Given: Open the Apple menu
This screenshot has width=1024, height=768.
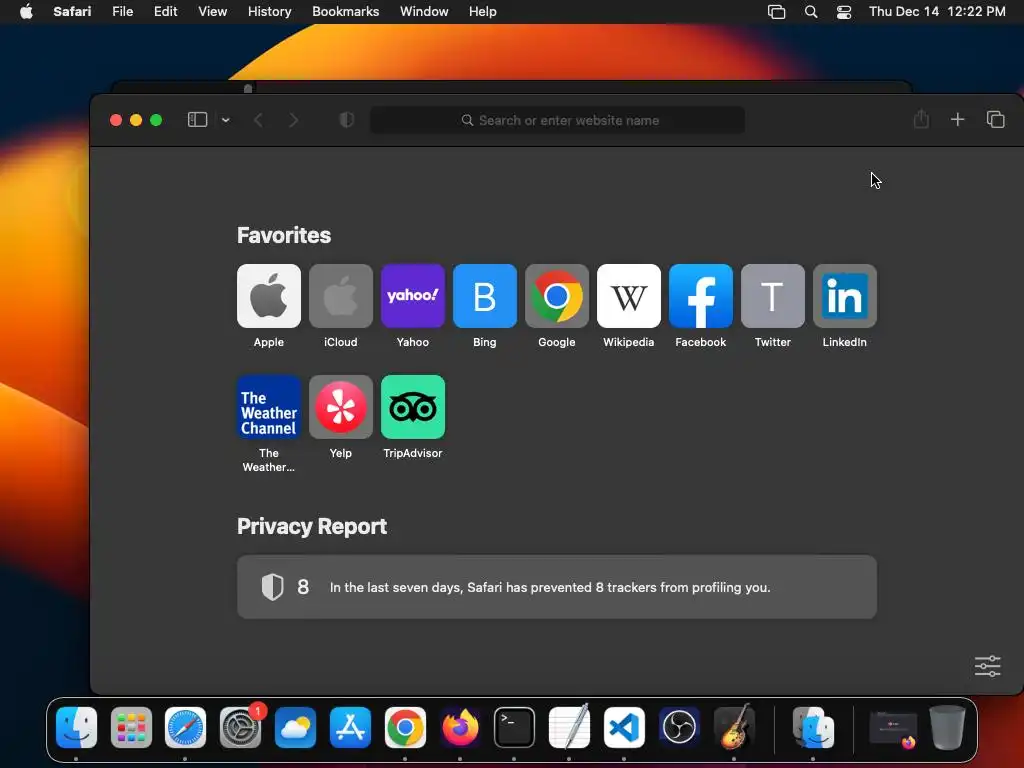Looking at the screenshot, I should [26, 11].
